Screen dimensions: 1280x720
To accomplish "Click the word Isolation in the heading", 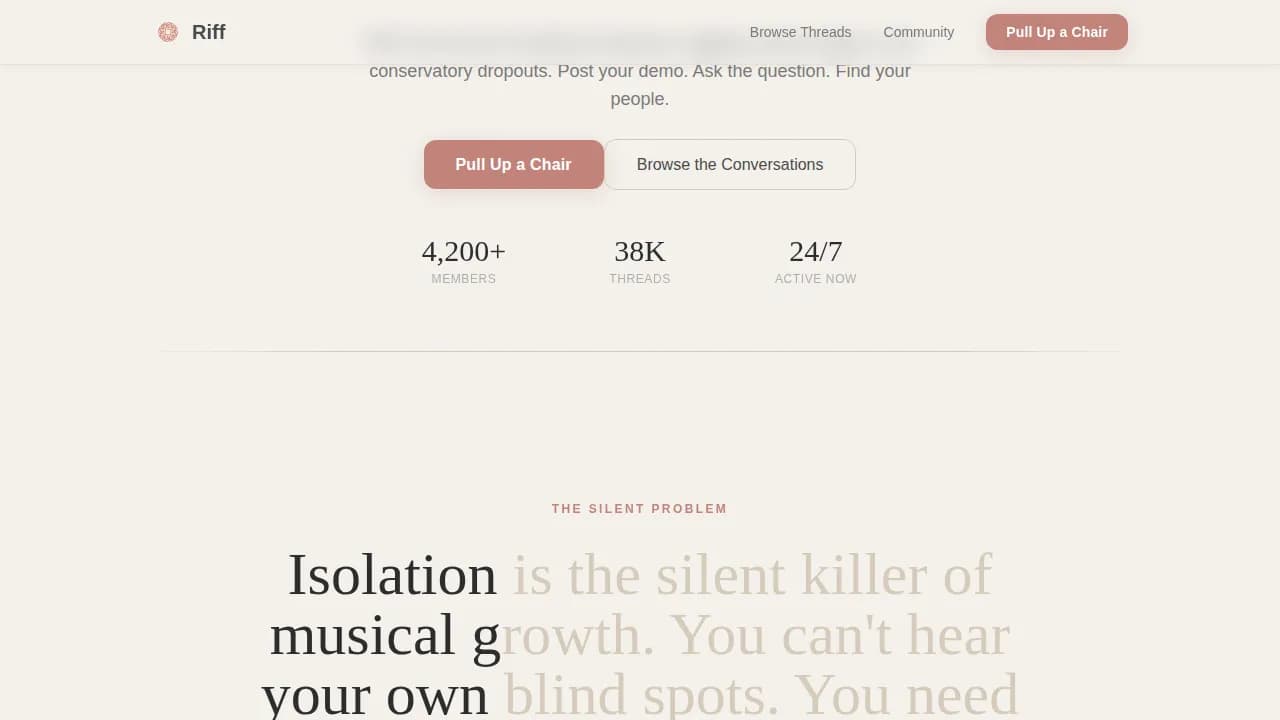I will click(392, 574).
